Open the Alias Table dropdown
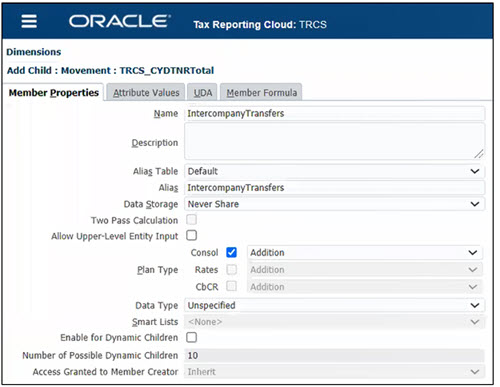 [x=334, y=171]
